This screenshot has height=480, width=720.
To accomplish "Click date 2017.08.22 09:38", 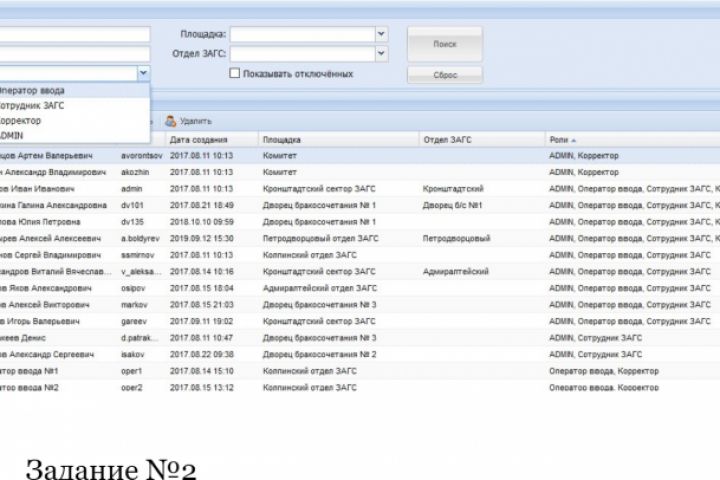I will click(202, 354).
